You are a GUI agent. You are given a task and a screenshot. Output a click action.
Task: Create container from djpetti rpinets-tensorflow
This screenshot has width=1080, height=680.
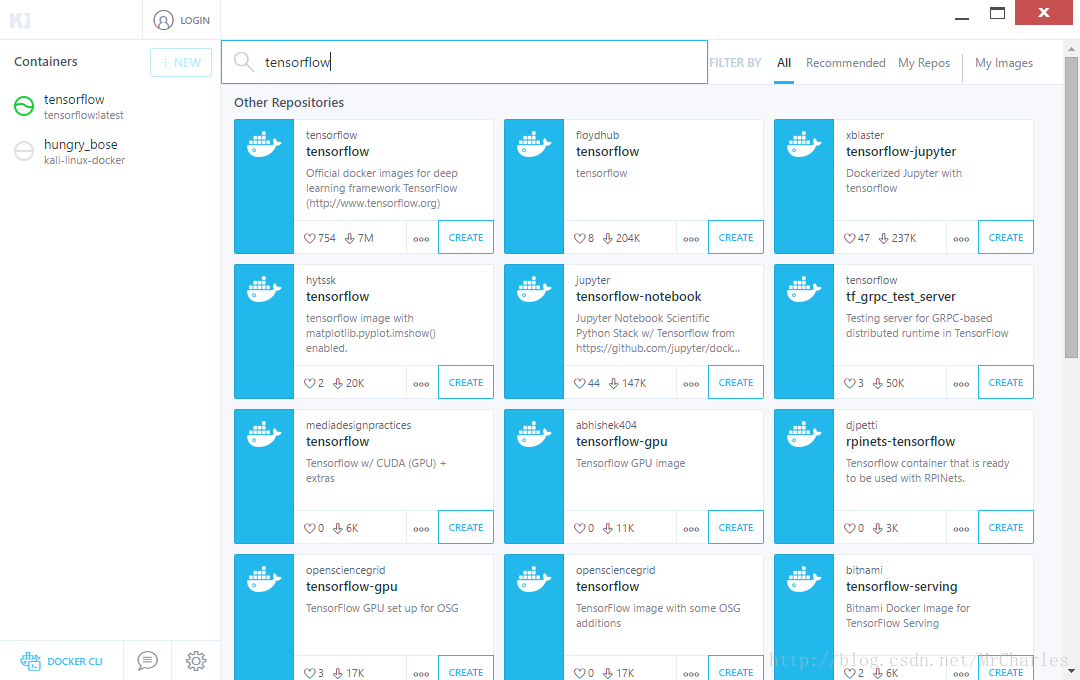point(1006,527)
